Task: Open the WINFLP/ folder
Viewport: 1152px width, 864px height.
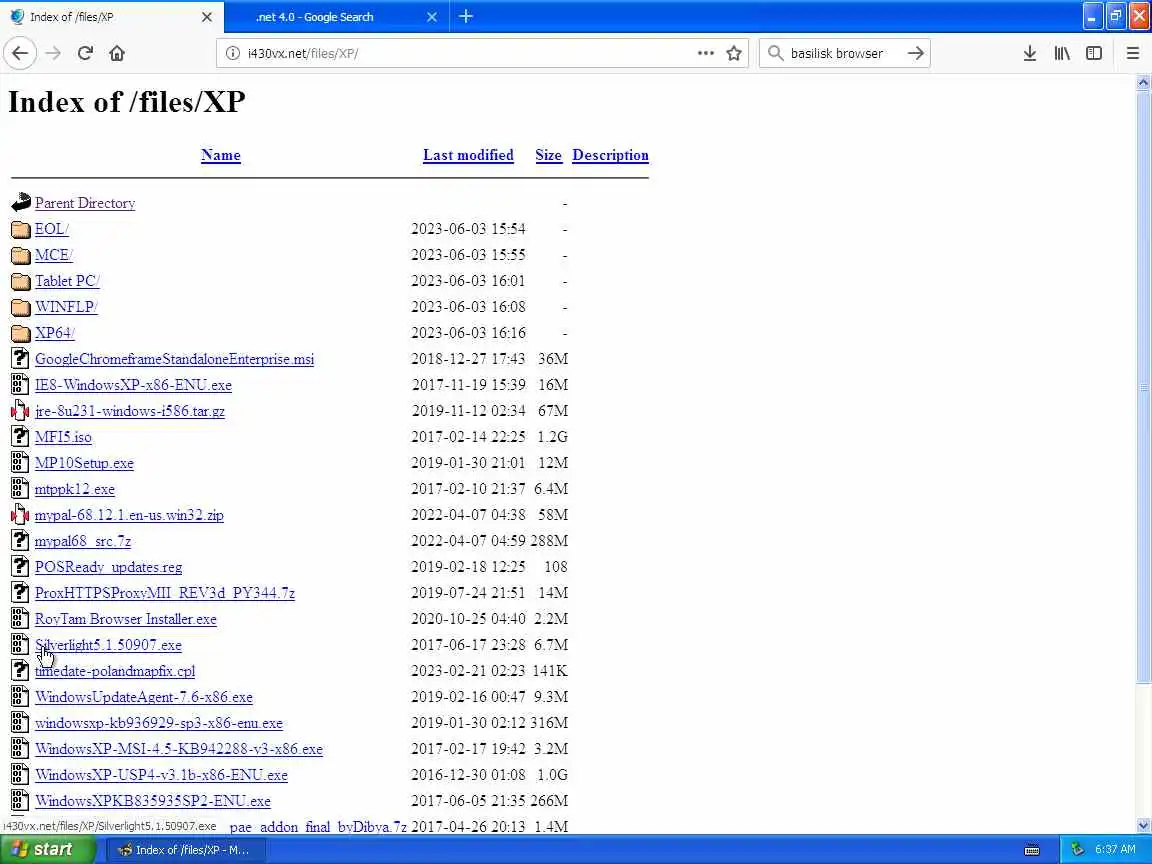Action: [x=66, y=306]
